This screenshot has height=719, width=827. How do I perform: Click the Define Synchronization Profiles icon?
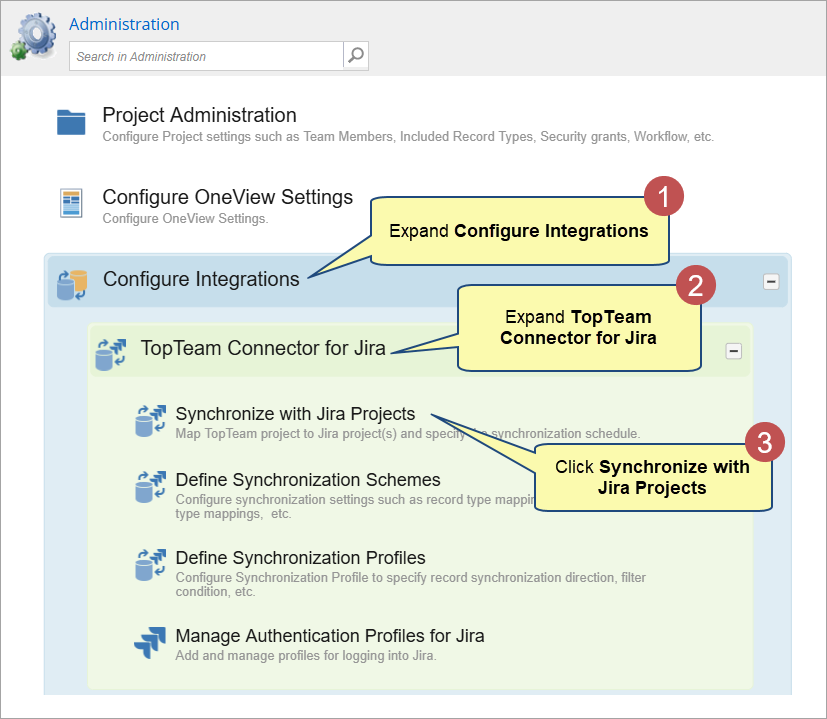coord(150,565)
